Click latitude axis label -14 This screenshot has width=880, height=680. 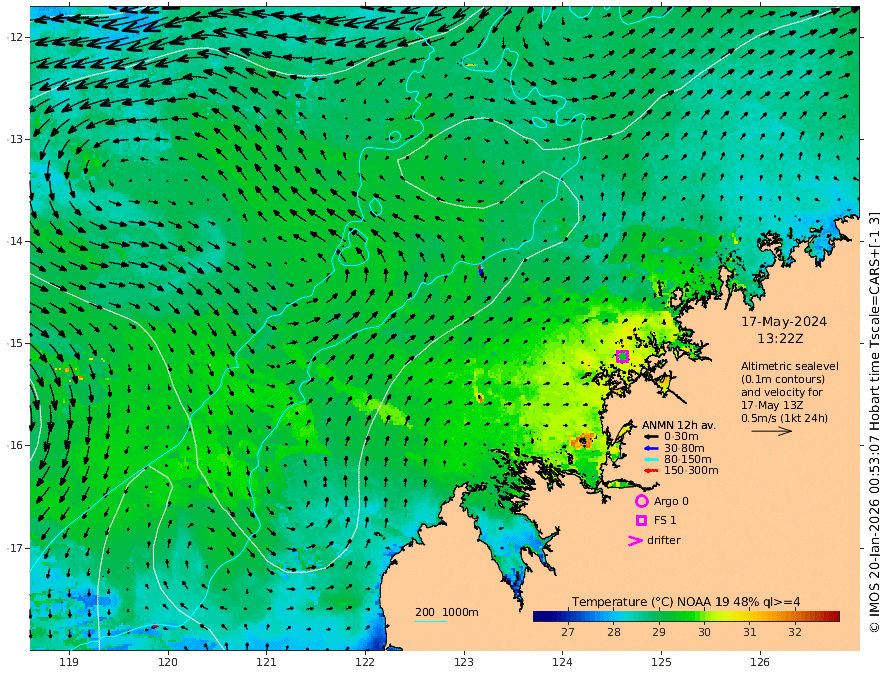tap(16, 241)
